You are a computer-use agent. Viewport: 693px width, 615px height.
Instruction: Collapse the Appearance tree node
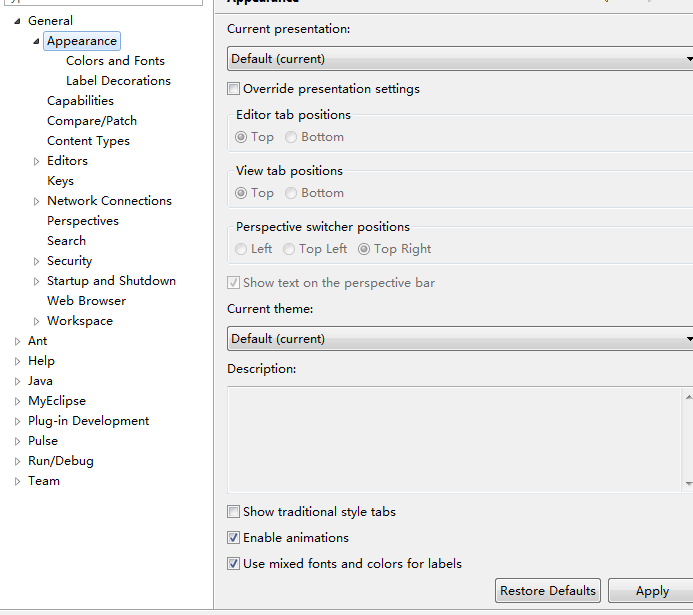click(37, 41)
